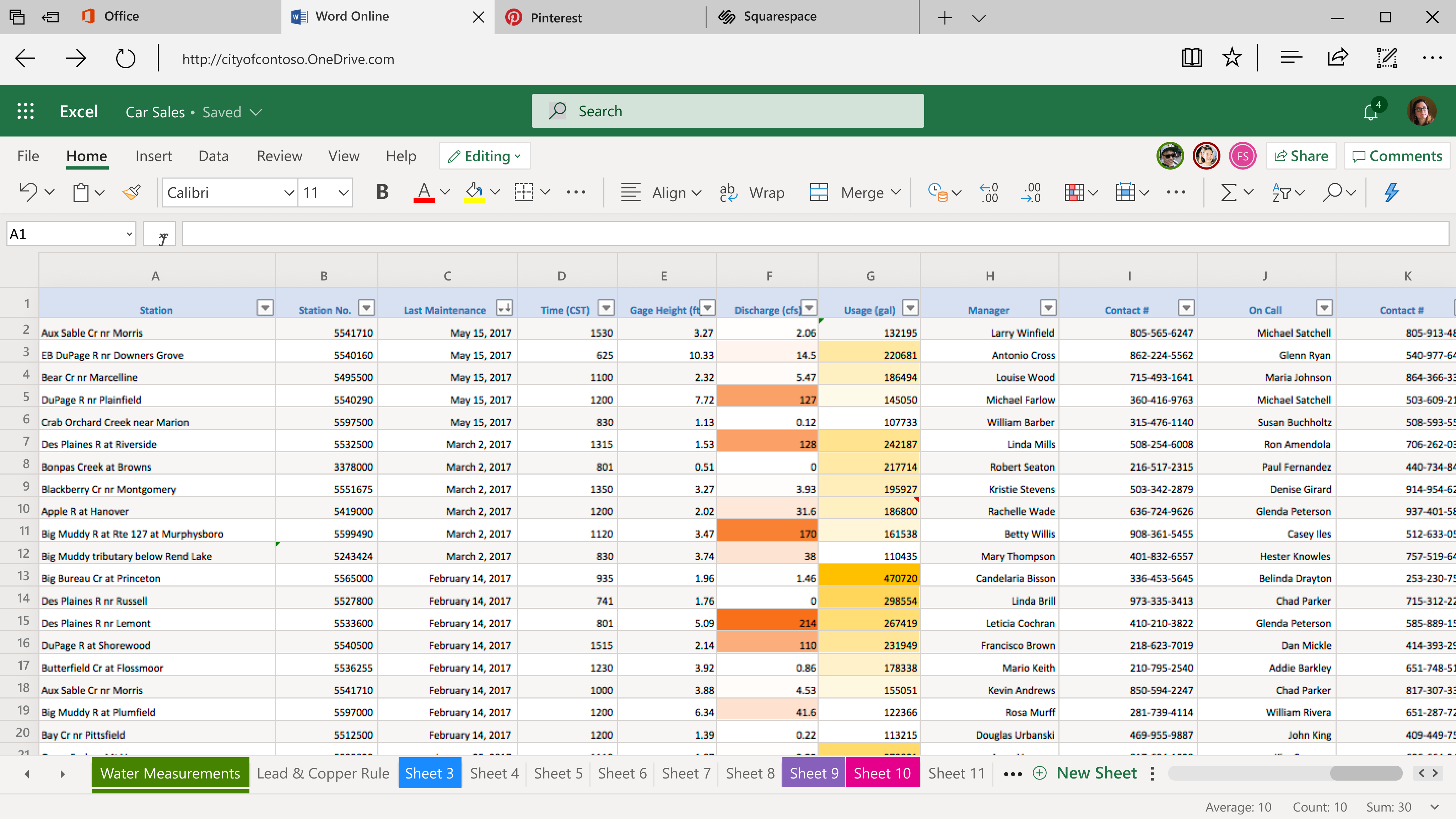Image resolution: width=1456 pixels, height=819 pixels.
Task: Click the Increase Decimal icon
Action: click(x=989, y=192)
